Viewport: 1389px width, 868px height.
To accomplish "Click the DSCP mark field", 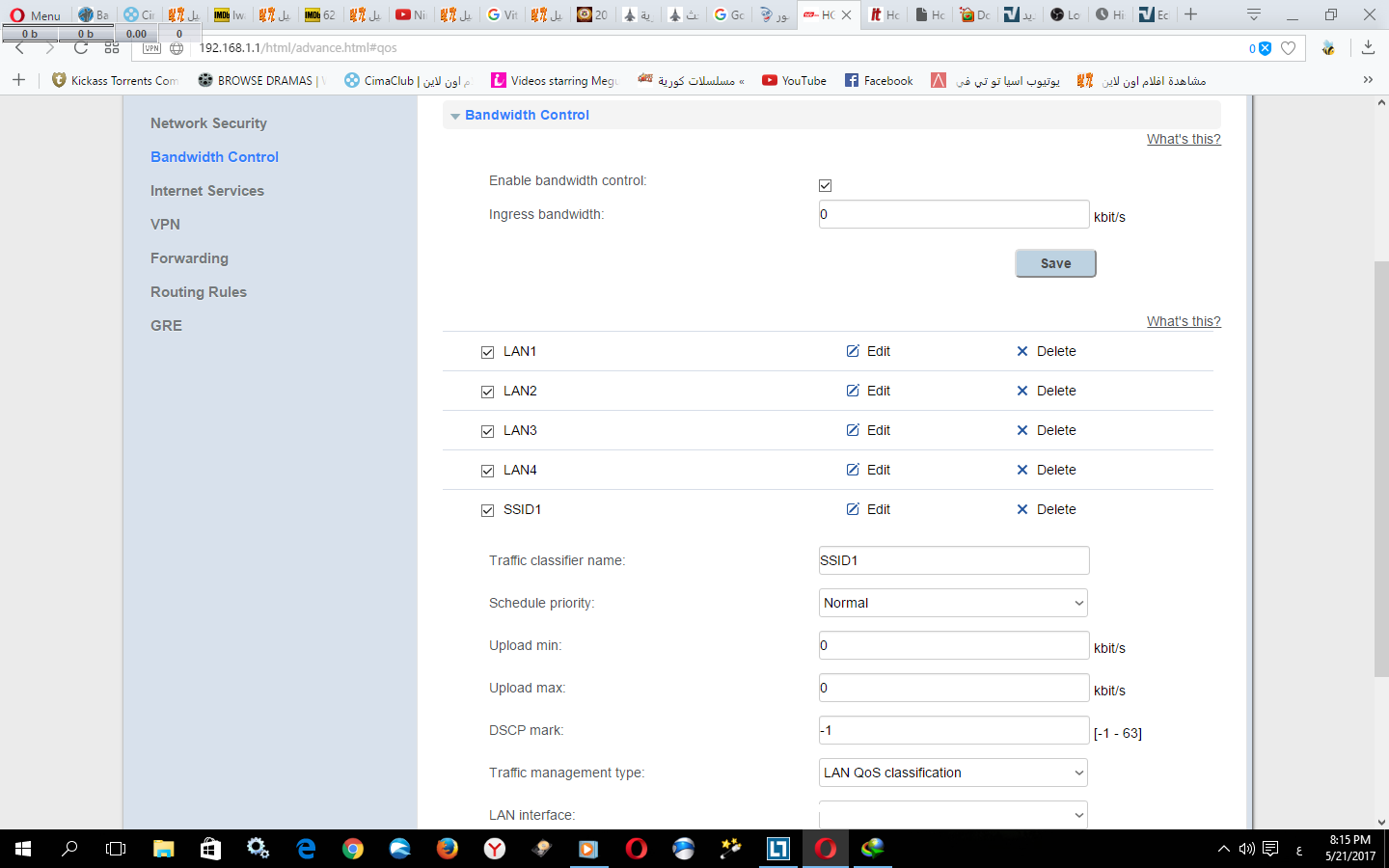I will (954, 730).
